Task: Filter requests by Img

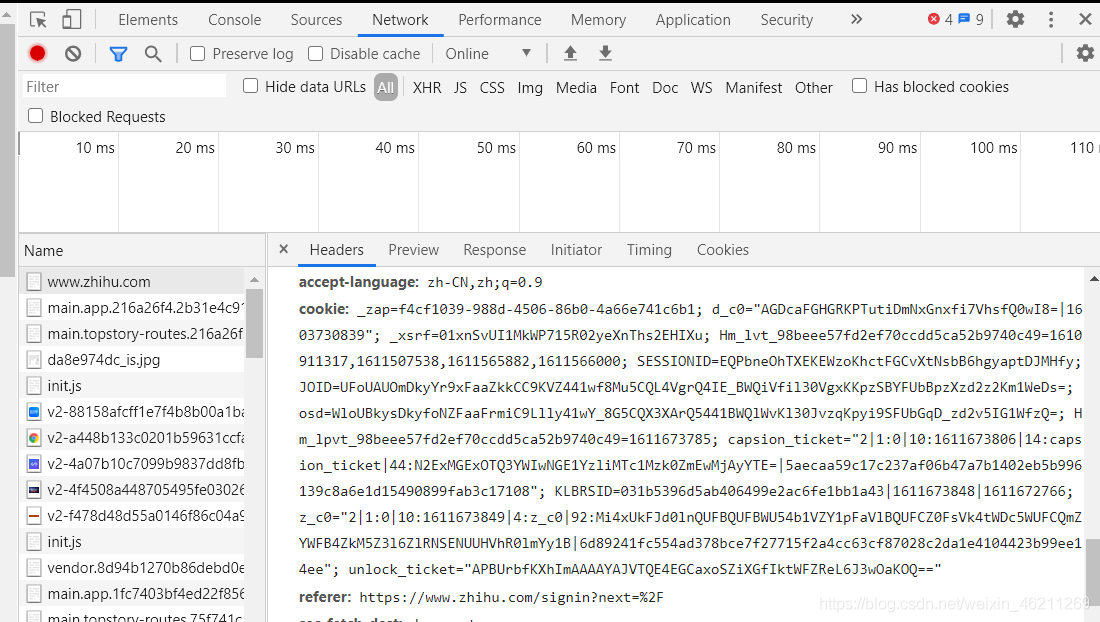Action: (530, 88)
